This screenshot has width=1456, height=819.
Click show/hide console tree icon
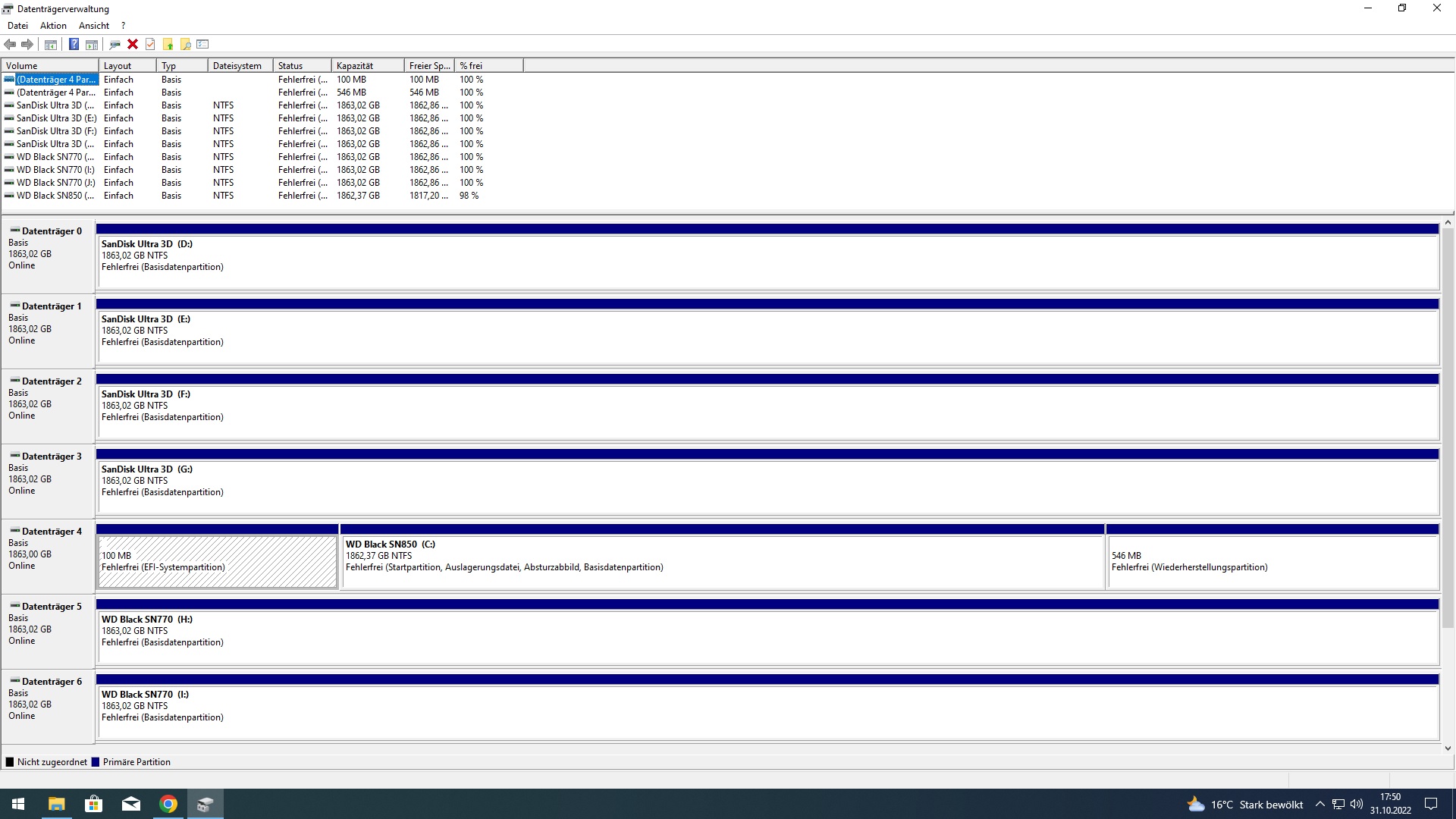pos(50,44)
